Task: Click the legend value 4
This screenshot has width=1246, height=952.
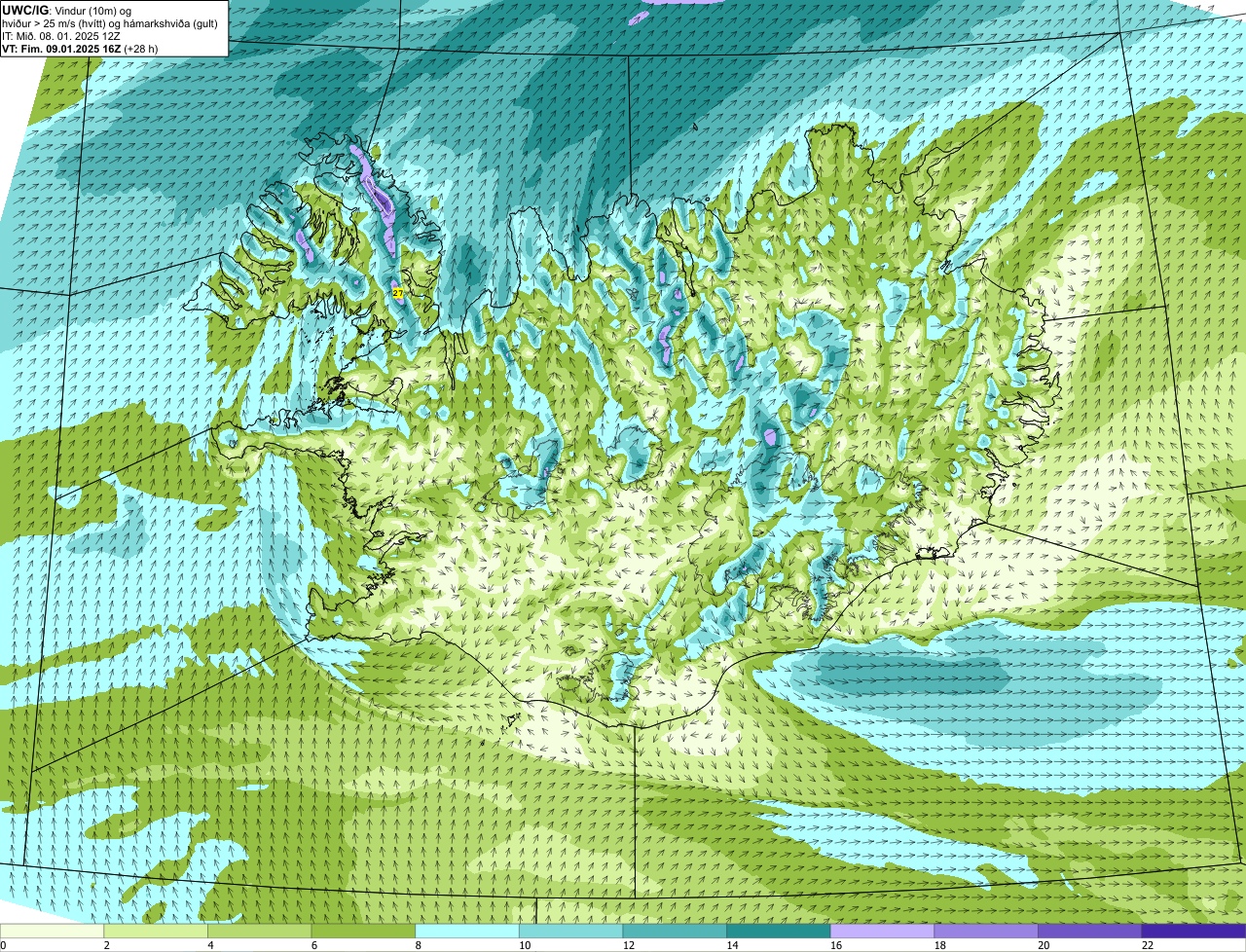Action: [211, 945]
